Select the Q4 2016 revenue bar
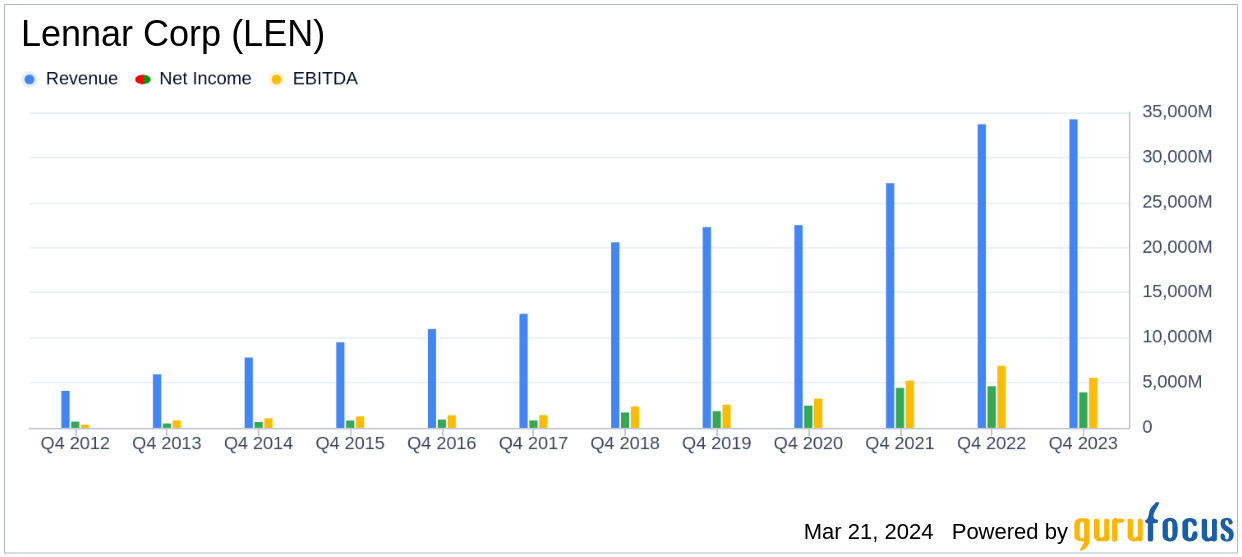Image resolution: width=1242 pixels, height=557 pixels. tap(432, 379)
